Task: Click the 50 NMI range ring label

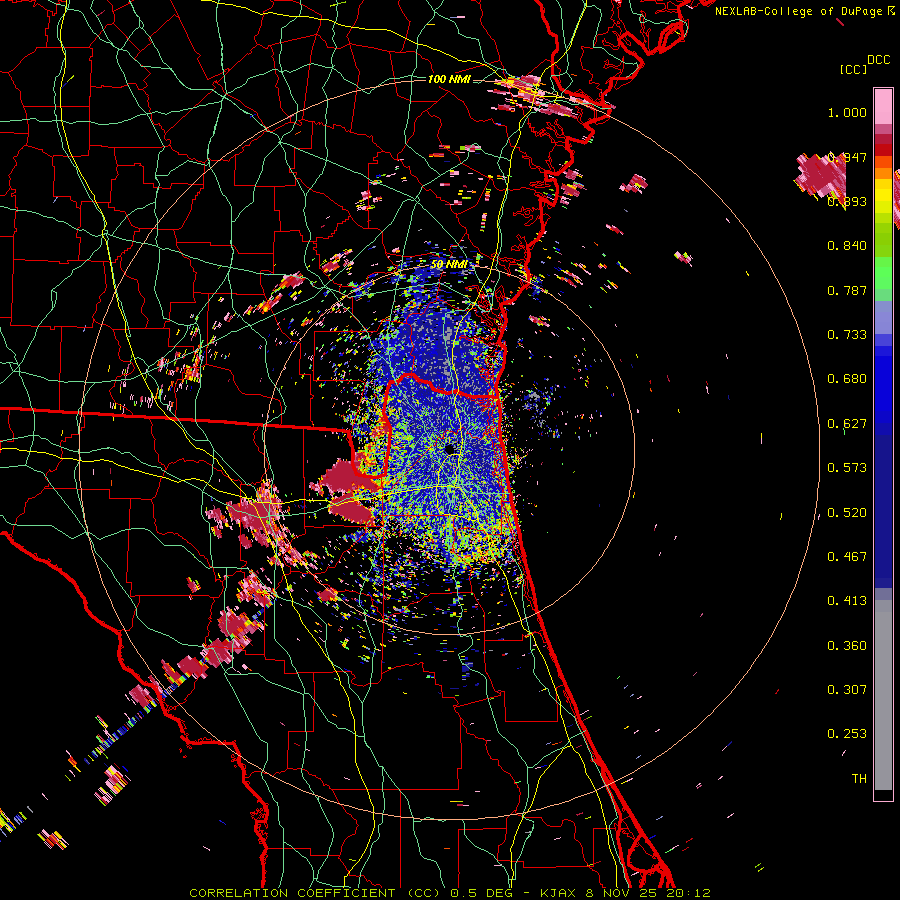Action: pyautogui.click(x=449, y=265)
